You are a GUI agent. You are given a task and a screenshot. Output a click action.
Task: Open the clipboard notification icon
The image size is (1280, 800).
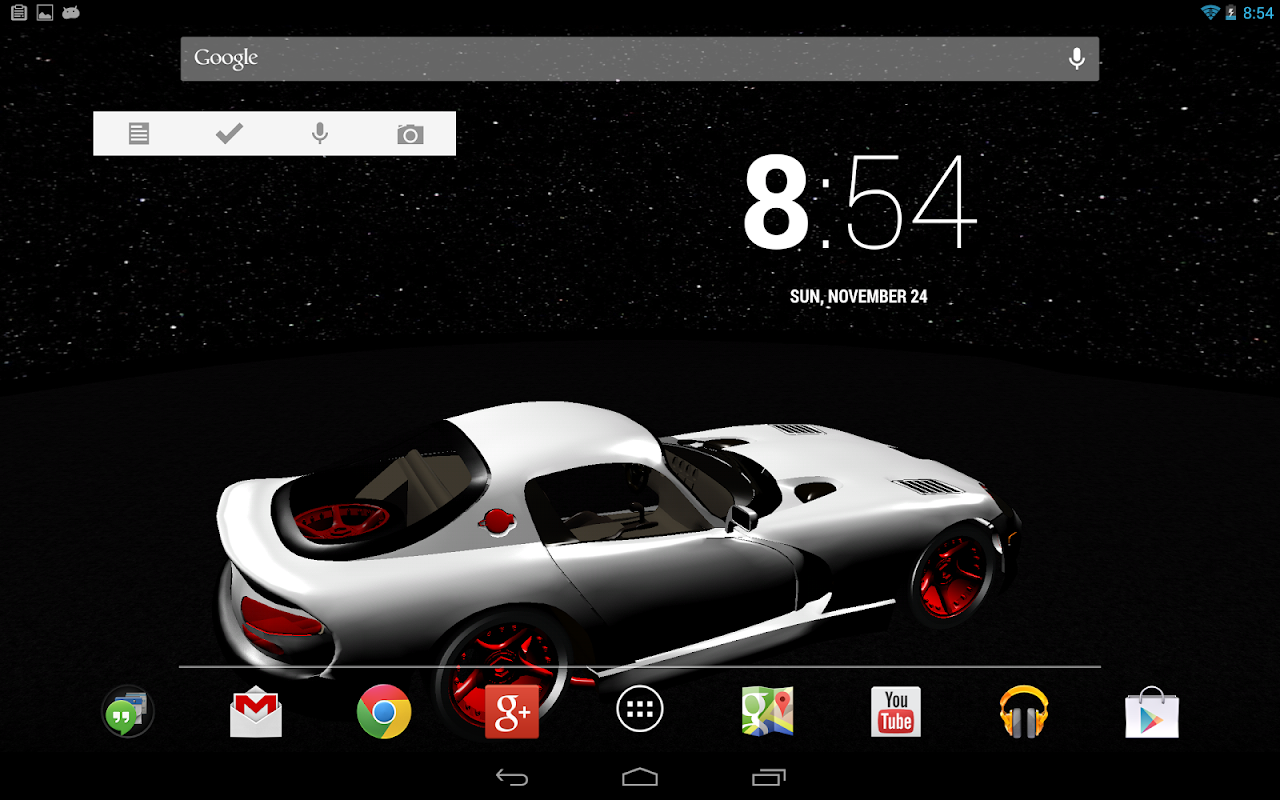[18, 12]
